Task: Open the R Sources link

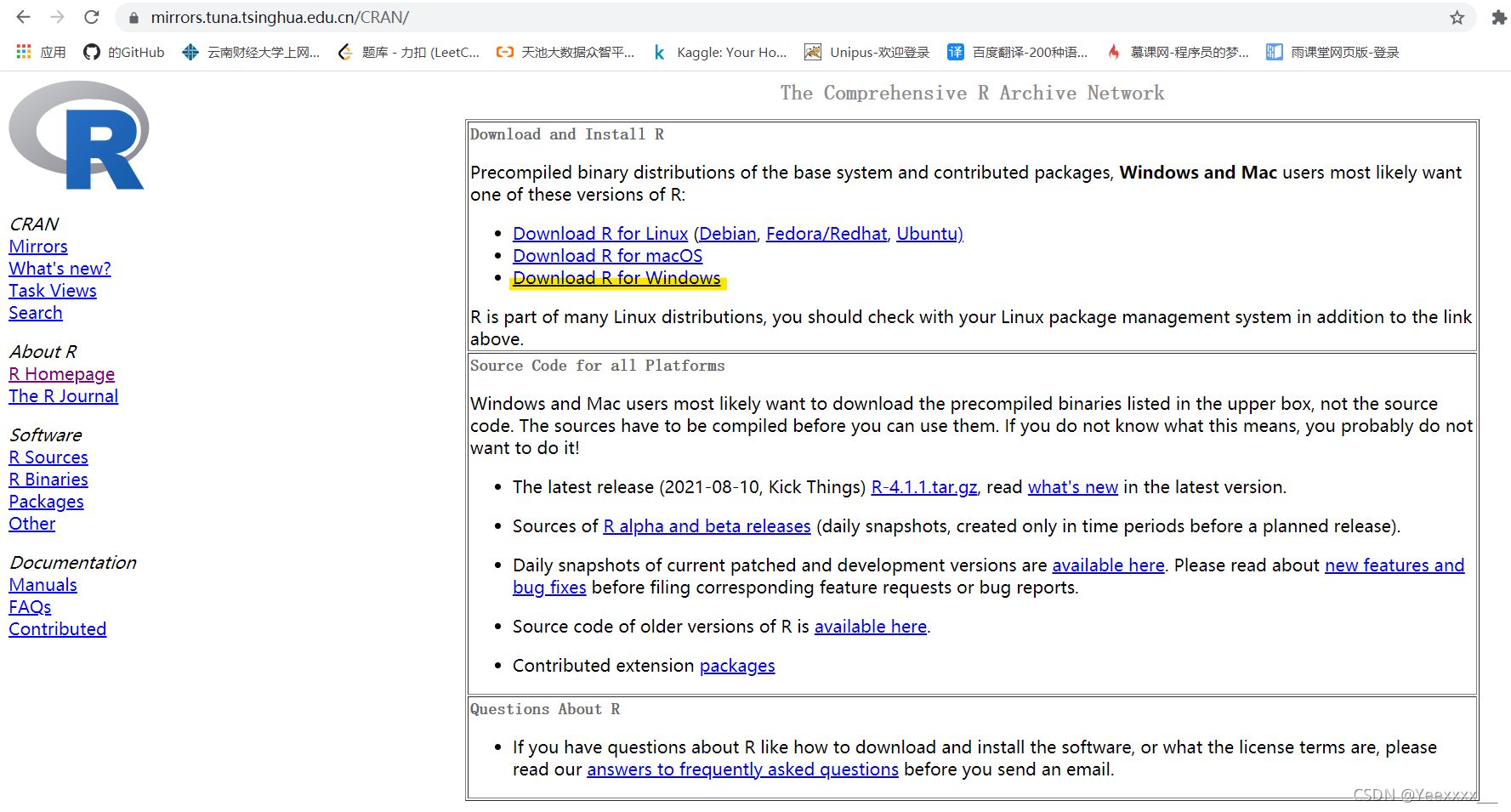Action: click(48, 457)
